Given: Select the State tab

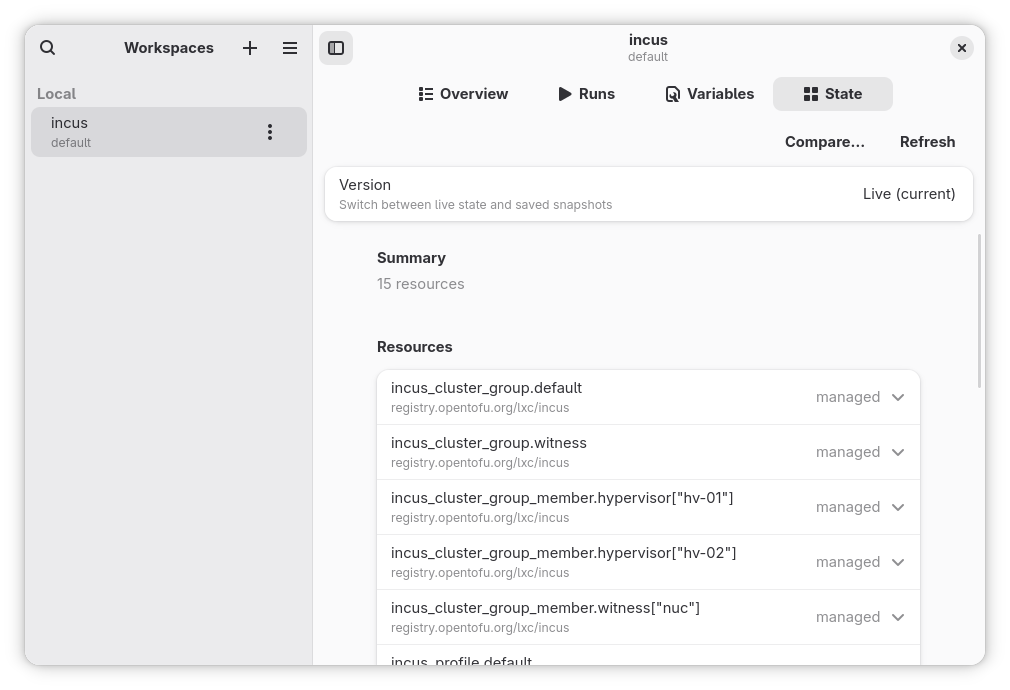Looking at the screenshot, I should point(833,94).
